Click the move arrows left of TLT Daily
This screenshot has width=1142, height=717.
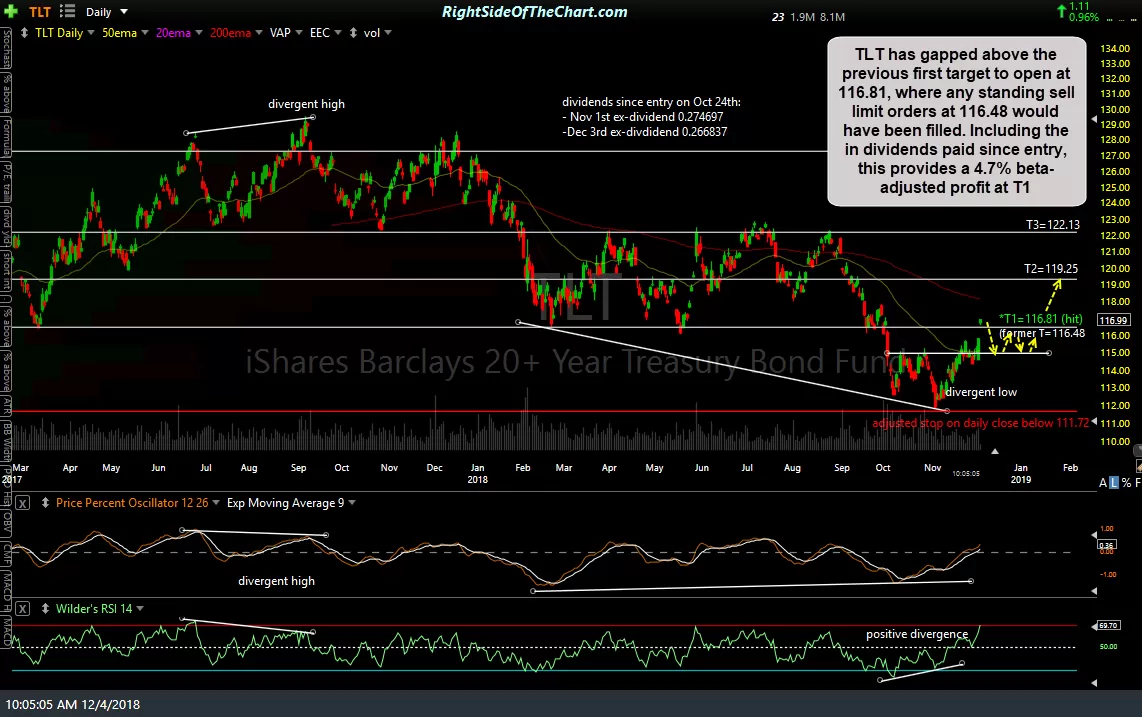[x=24, y=33]
